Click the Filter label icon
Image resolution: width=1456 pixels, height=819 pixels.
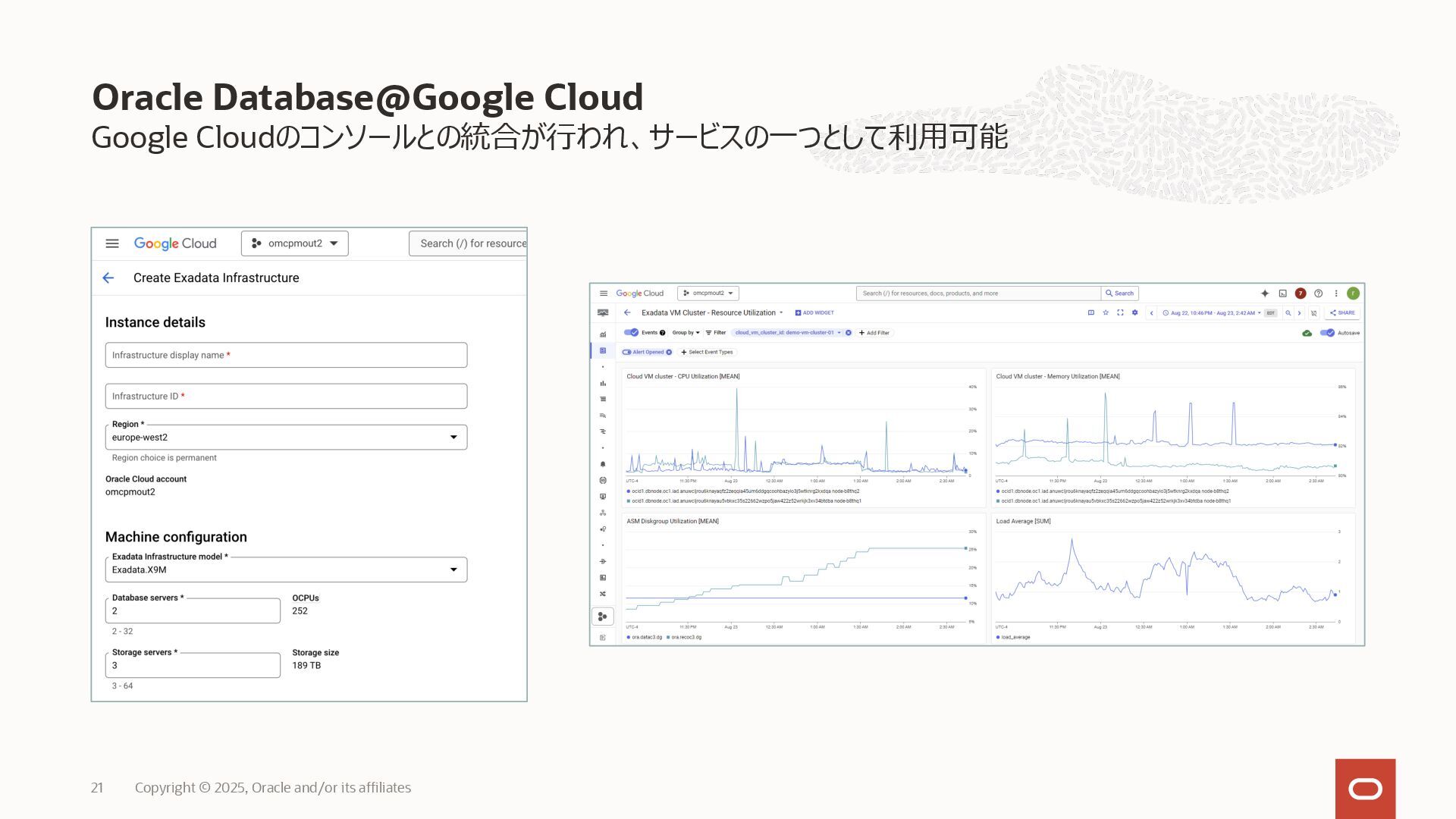[x=716, y=333]
